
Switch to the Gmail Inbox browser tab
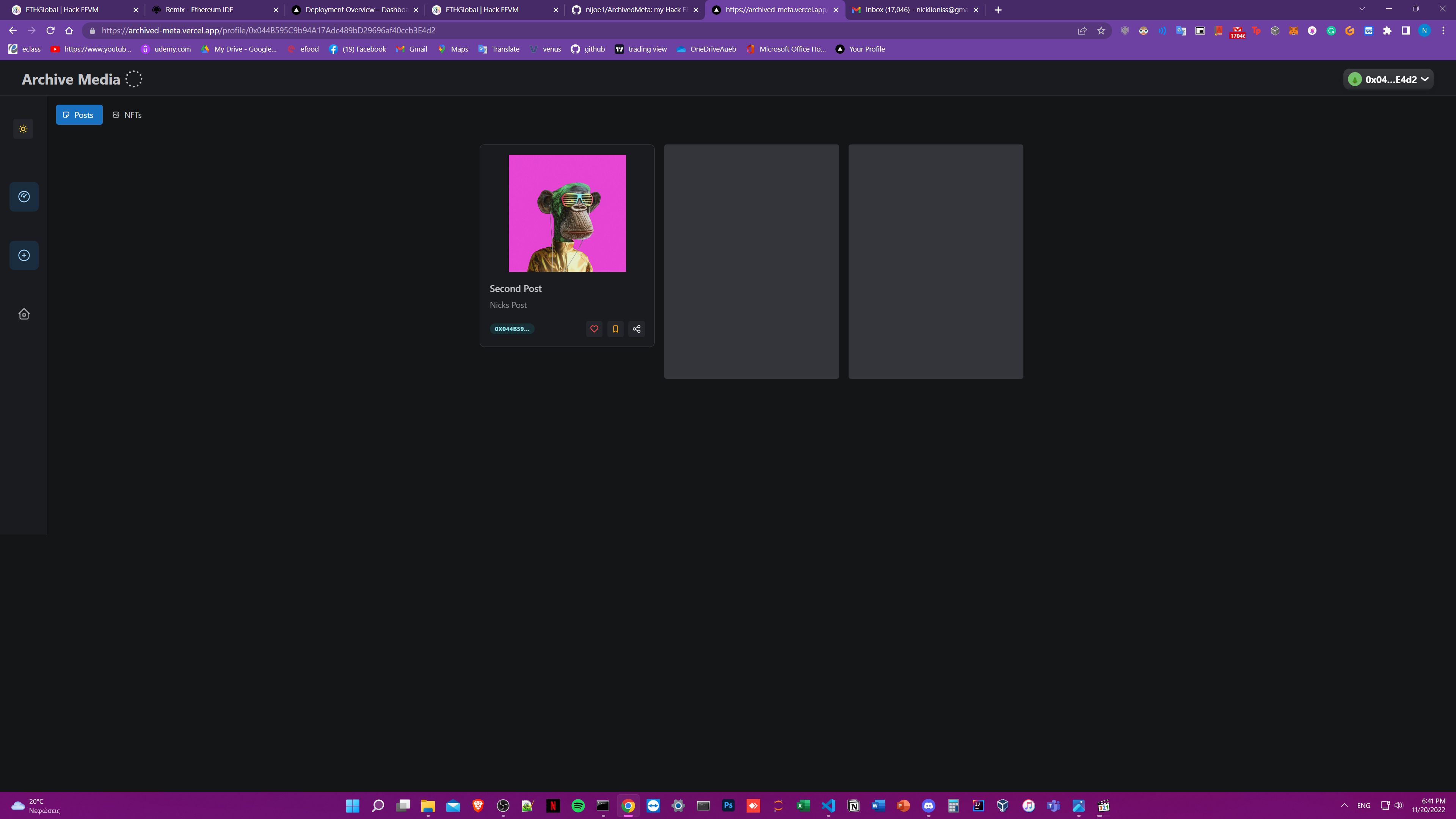(x=915, y=9)
